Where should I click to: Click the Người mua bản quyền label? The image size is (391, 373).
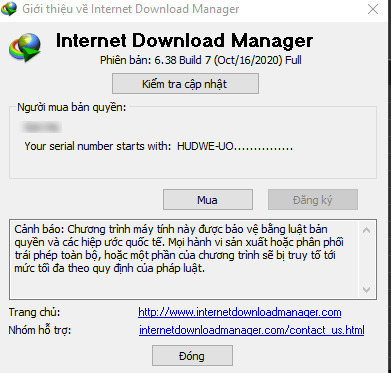point(72,107)
